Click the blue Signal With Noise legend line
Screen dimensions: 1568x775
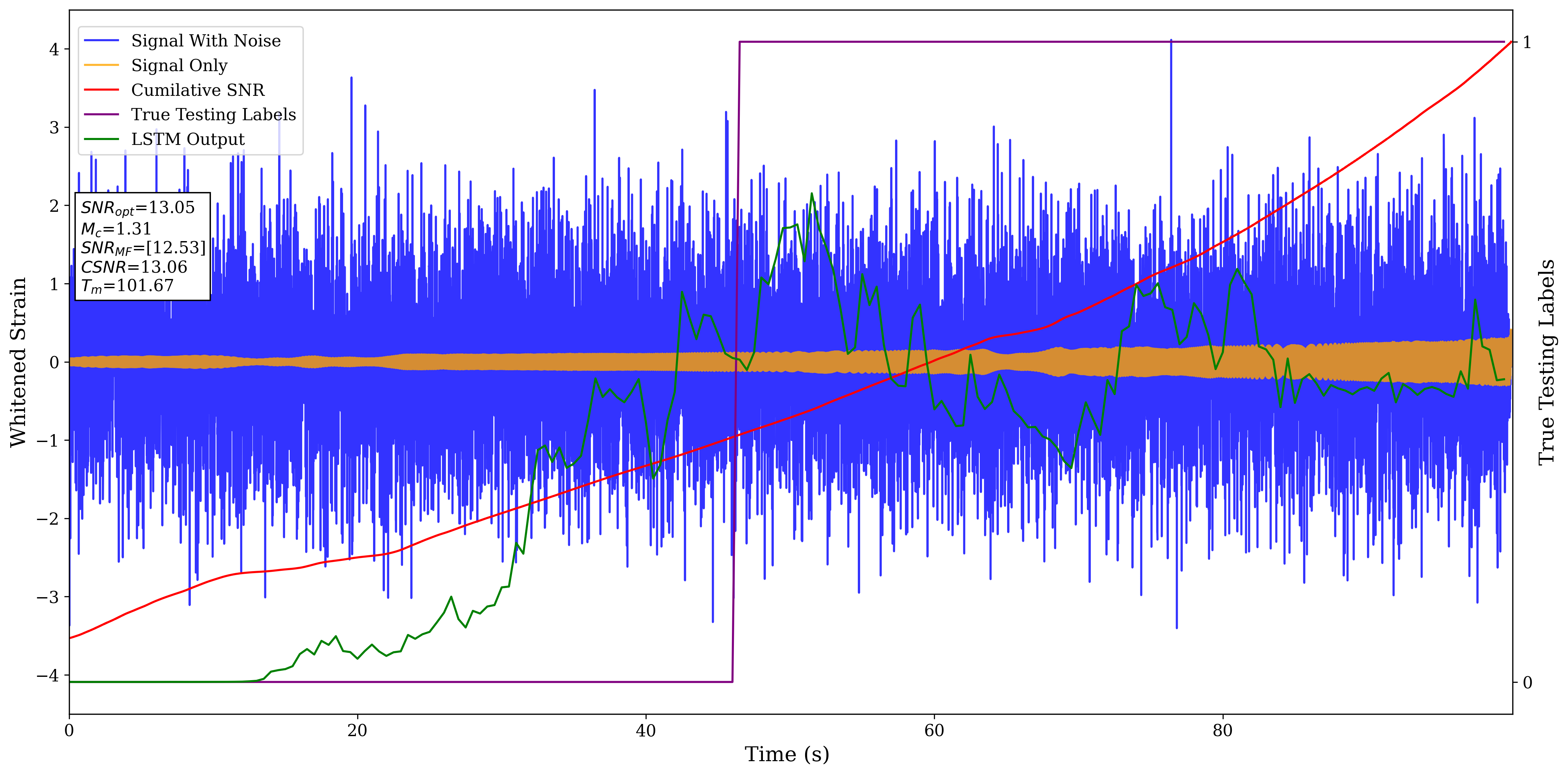coord(101,41)
